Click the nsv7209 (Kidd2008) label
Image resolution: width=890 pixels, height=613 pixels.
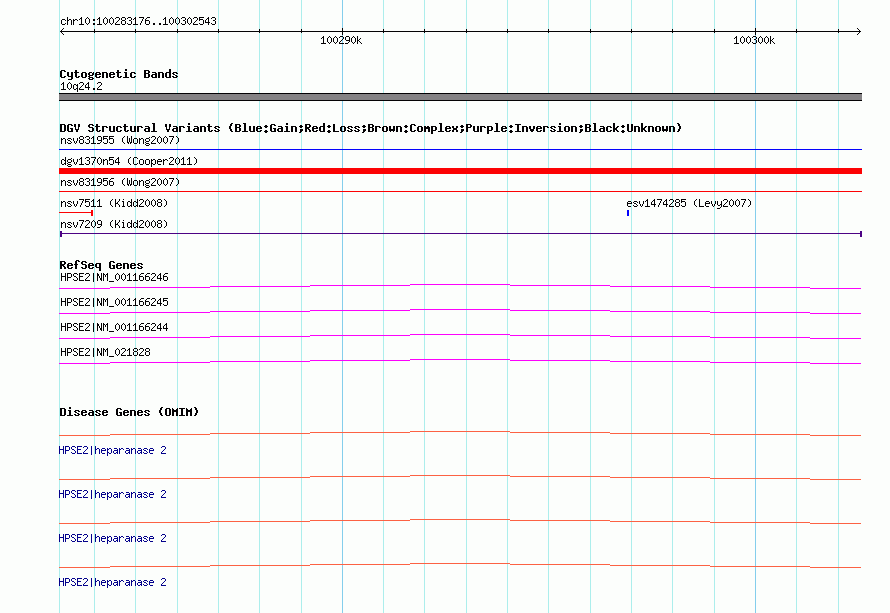114,224
